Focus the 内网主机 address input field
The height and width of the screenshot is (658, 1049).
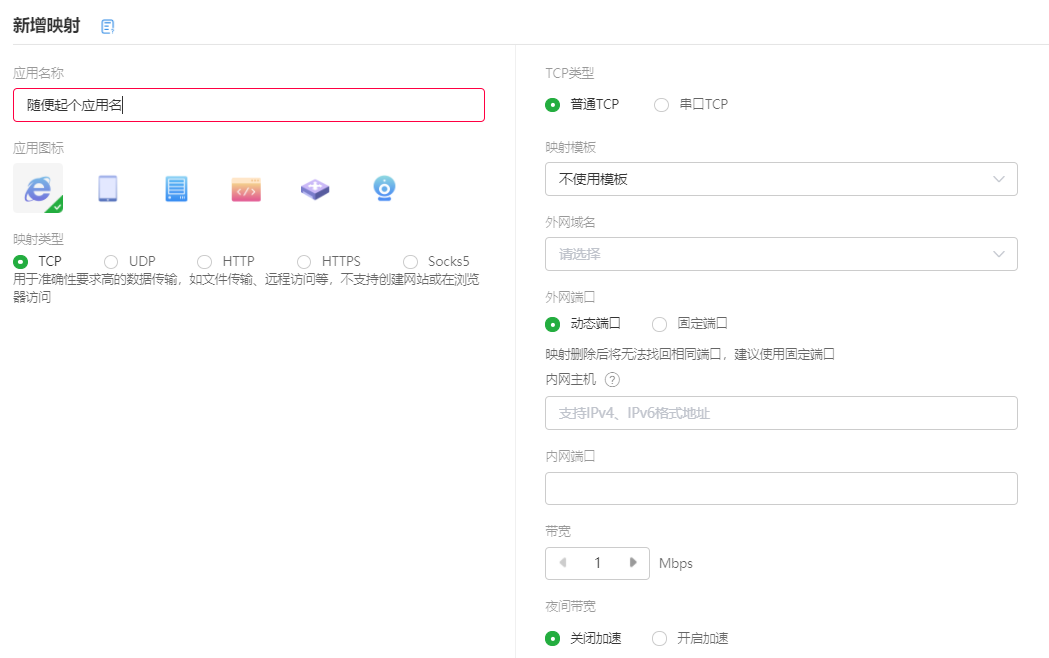[x=781, y=413]
